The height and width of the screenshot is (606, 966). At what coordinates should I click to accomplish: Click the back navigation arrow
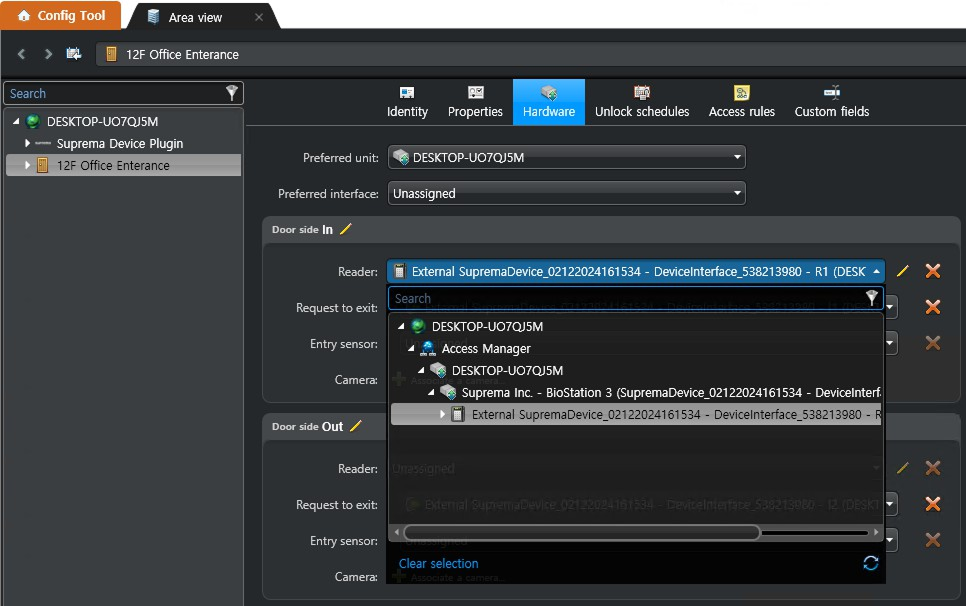(x=22, y=54)
